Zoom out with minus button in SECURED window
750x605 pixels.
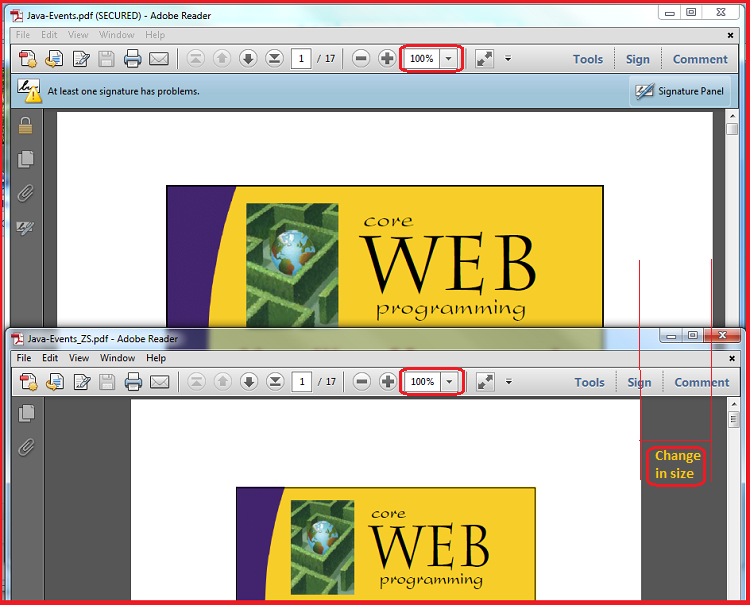361,58
